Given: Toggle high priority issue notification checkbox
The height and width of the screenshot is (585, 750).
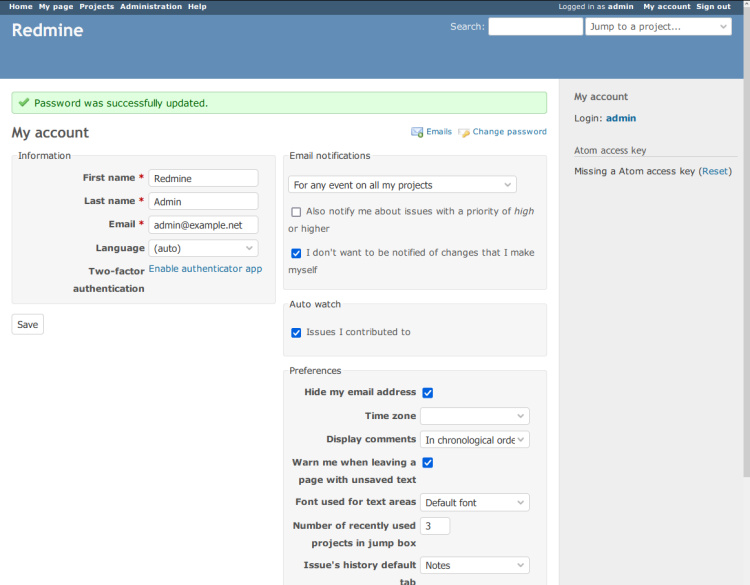Looking at the screenshot, I should pyautogui.click(x=296, y=212).
